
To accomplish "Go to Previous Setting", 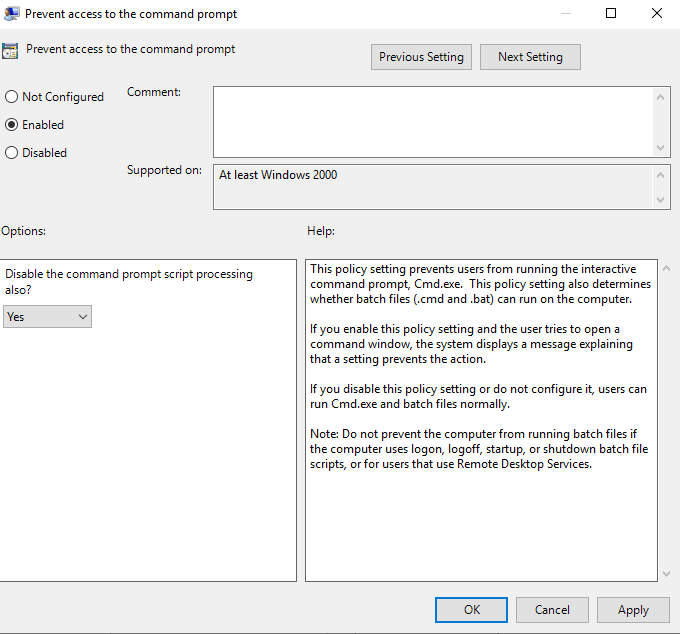I will [x=421, y=57].
